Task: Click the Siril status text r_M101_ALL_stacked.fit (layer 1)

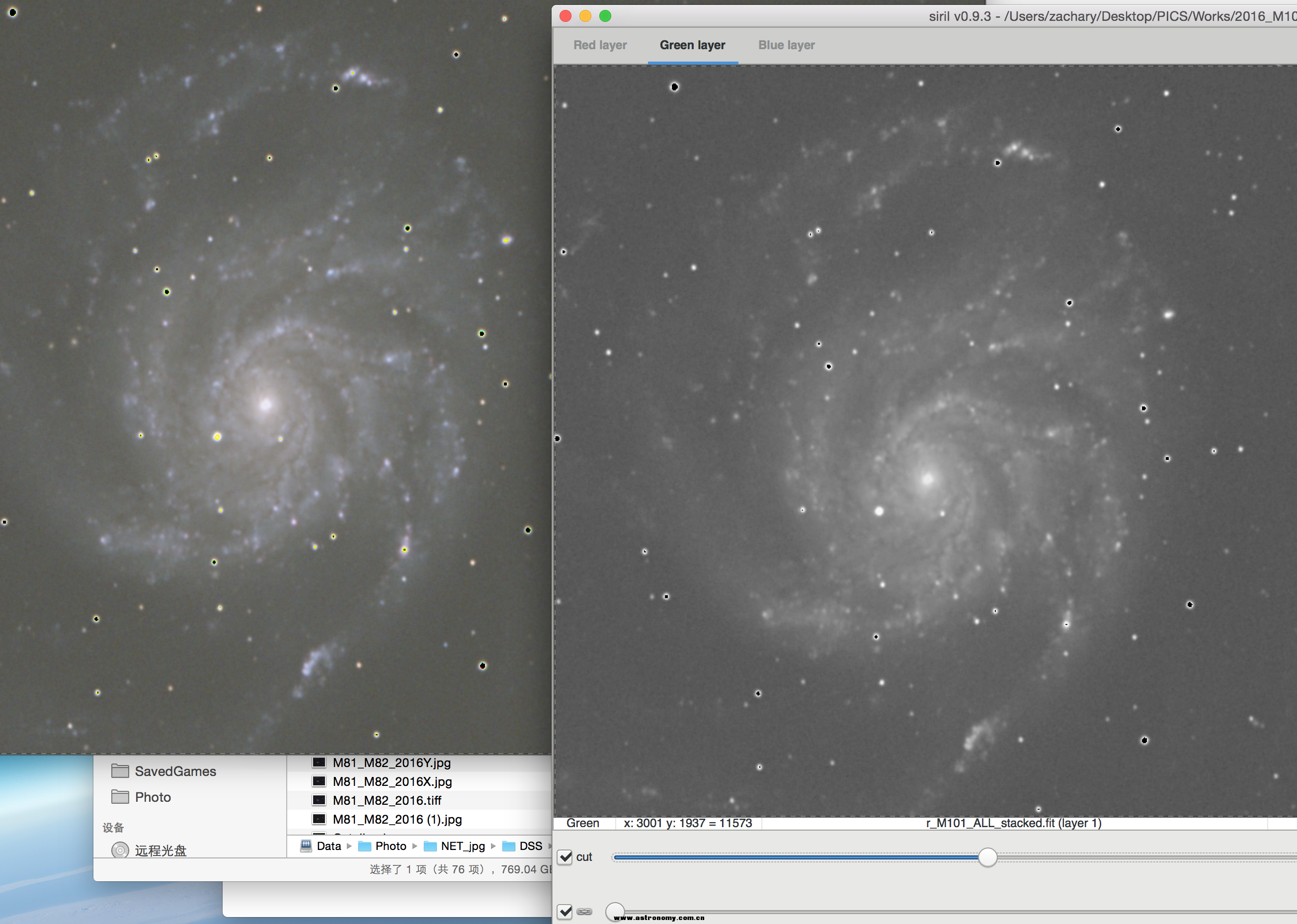Action: click(x=1014, y=823)
